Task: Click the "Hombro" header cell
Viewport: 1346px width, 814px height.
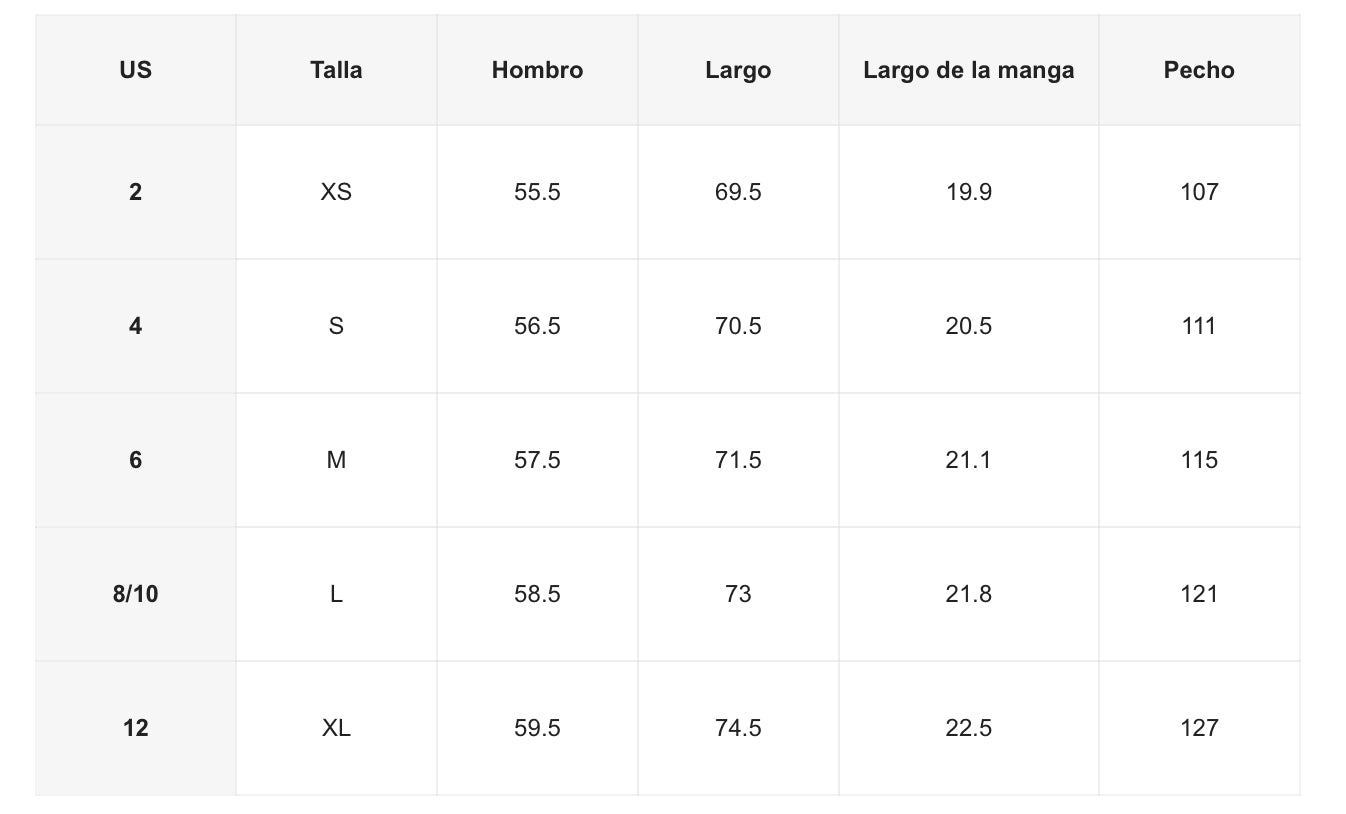Action: 537,70
